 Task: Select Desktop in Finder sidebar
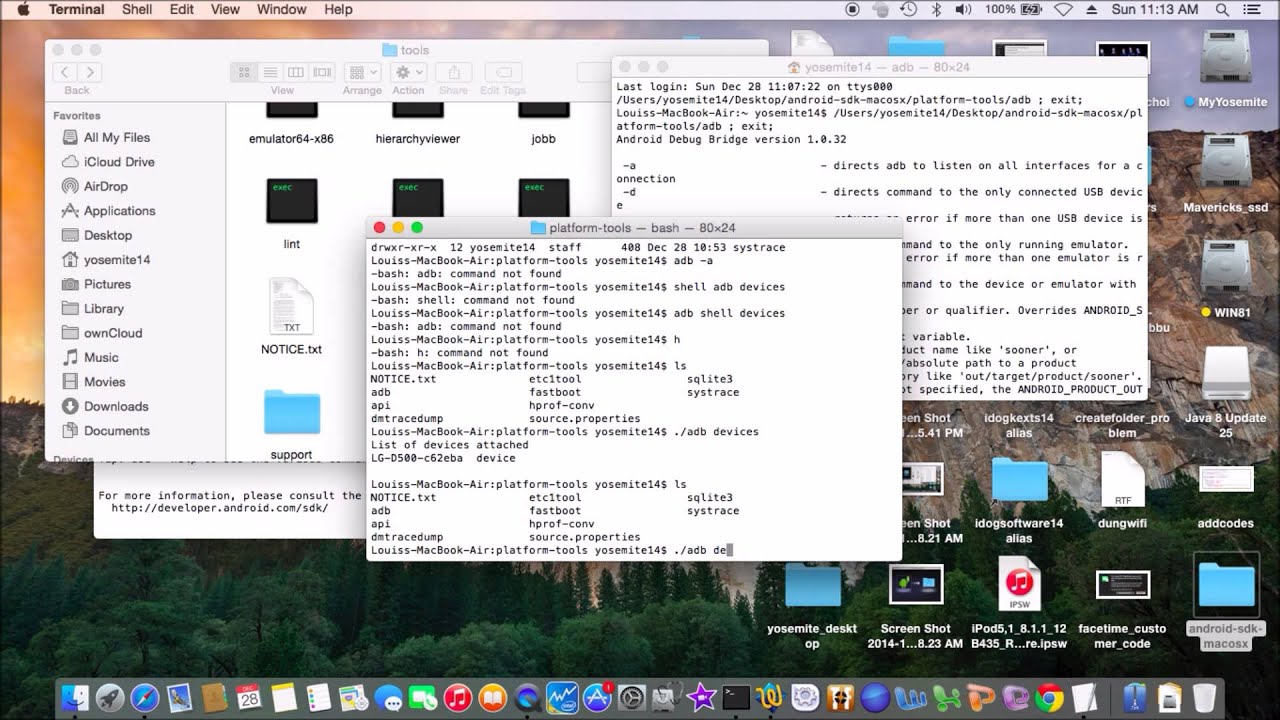[108, 235]
